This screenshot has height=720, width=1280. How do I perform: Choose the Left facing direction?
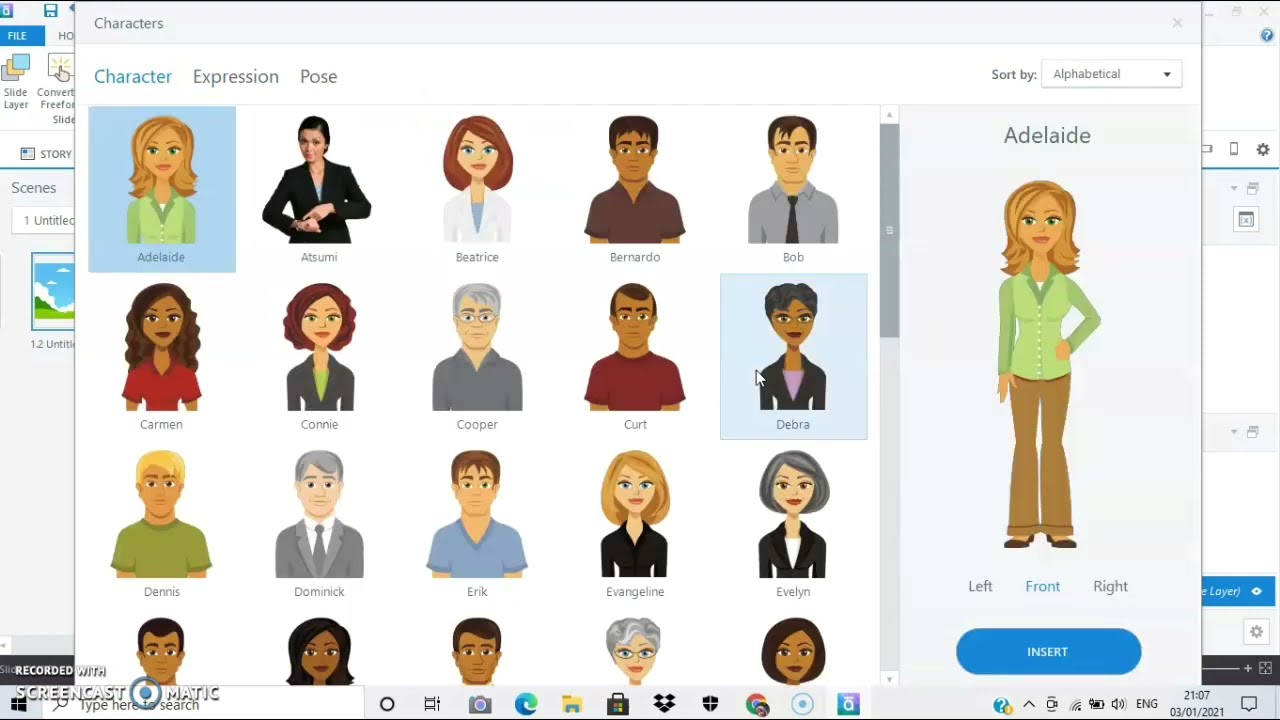click(x=980, y=587)
